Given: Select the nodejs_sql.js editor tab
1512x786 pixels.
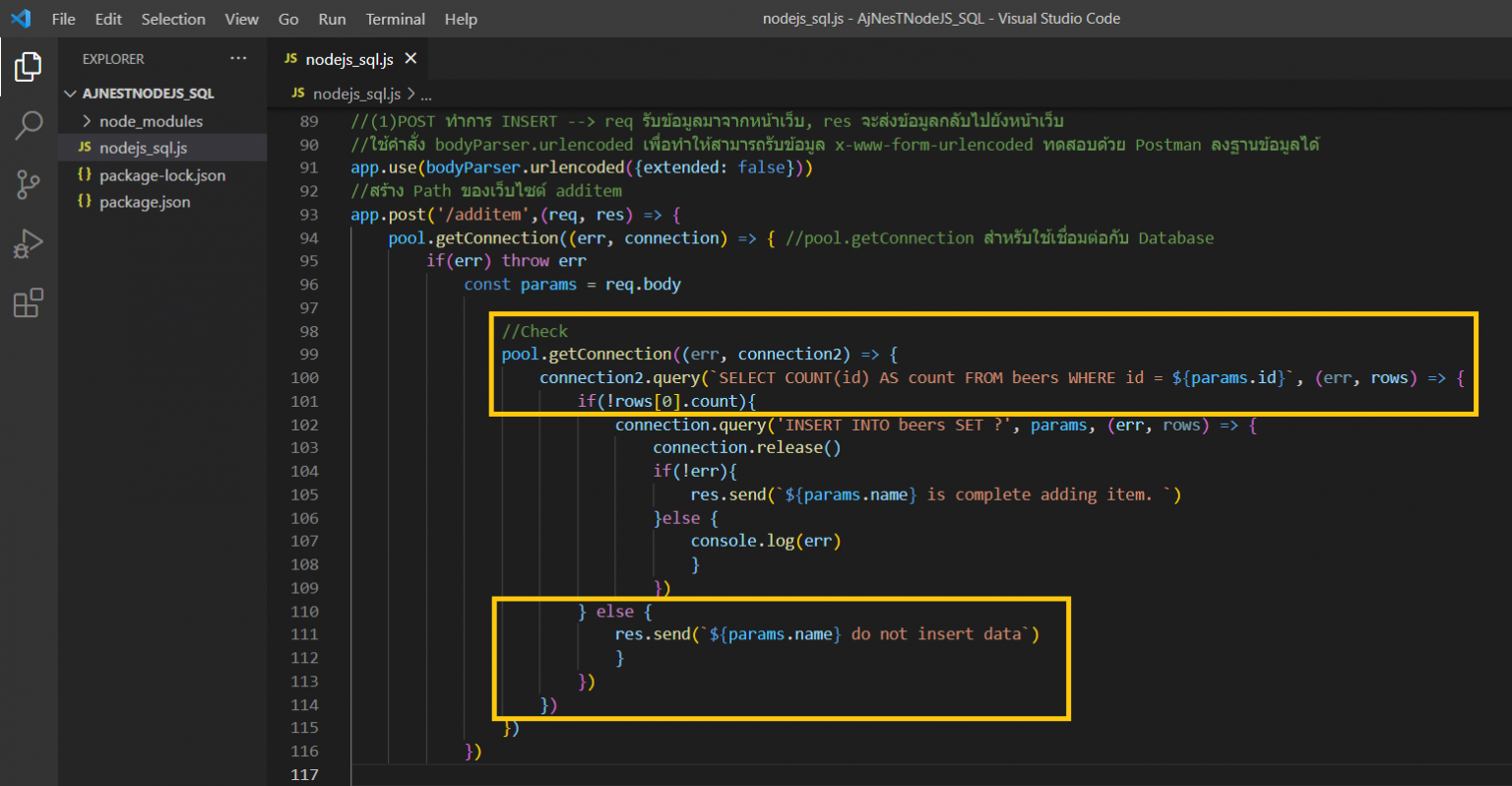Looking at the screenshot, I should click(348, 59).
